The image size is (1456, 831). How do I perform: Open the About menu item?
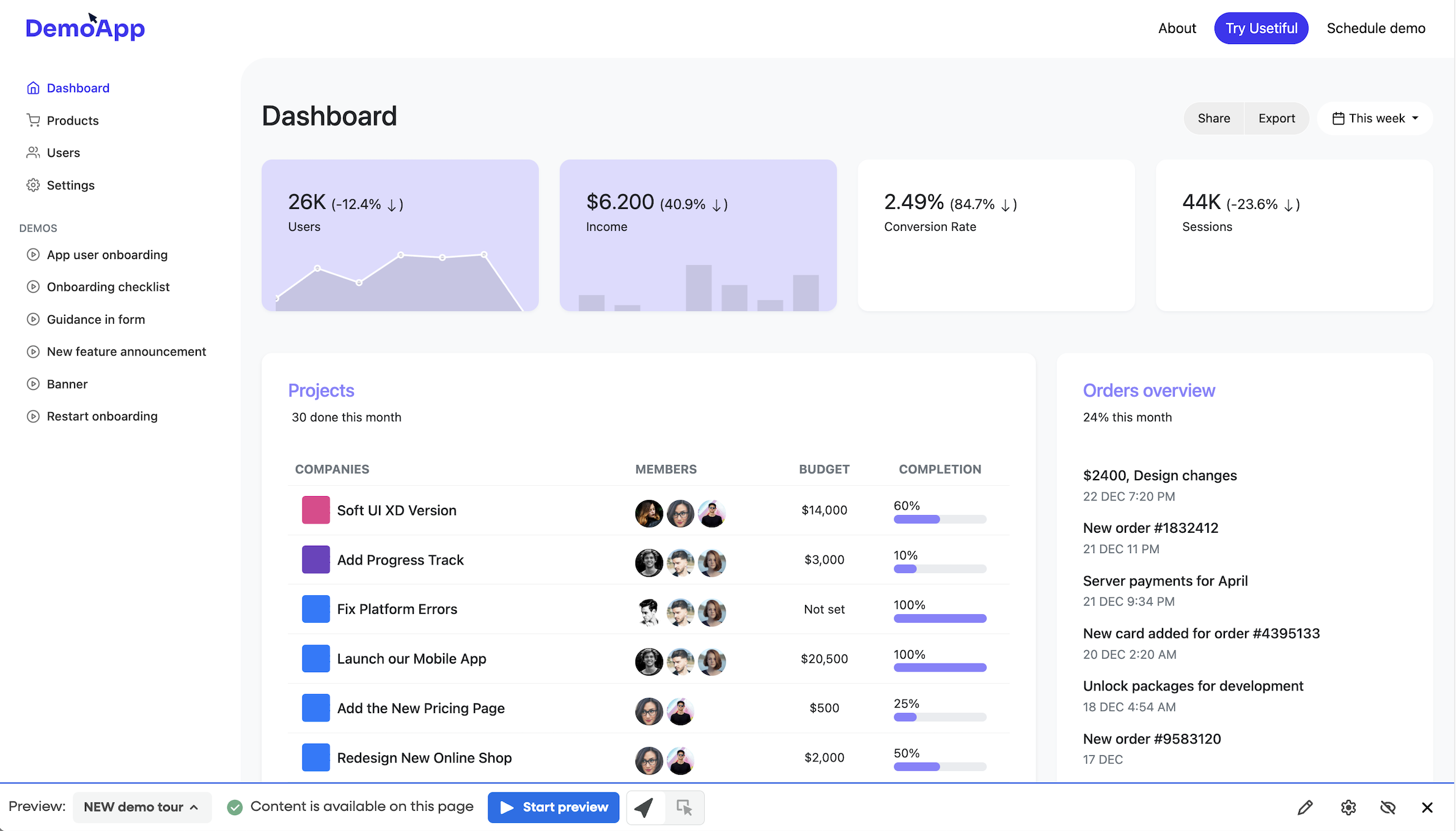(1177, 28)
